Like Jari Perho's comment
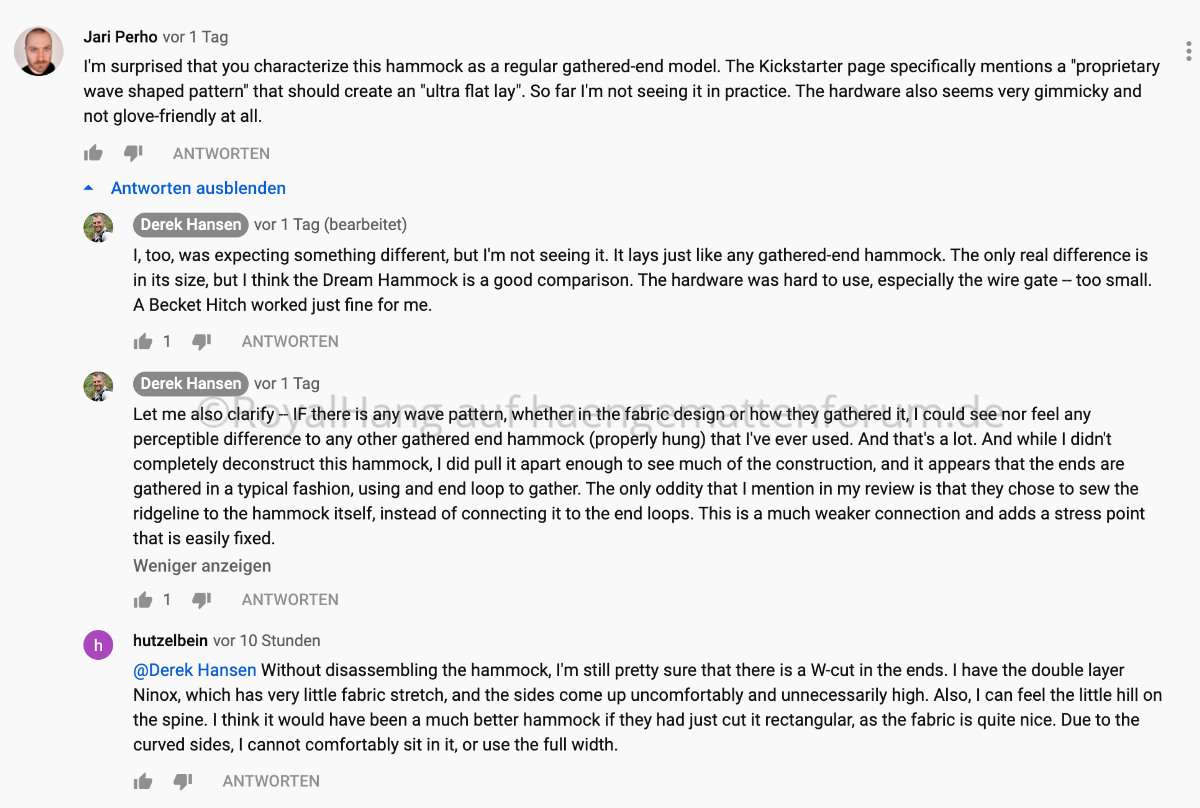 [x=93, y=153]
